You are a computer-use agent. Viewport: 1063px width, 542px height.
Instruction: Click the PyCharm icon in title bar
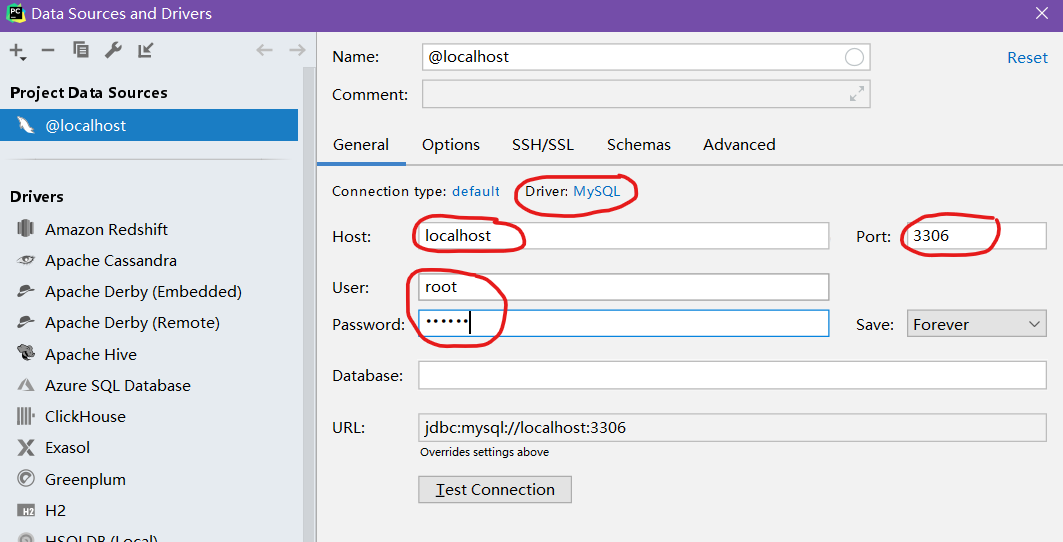[16, 13]
